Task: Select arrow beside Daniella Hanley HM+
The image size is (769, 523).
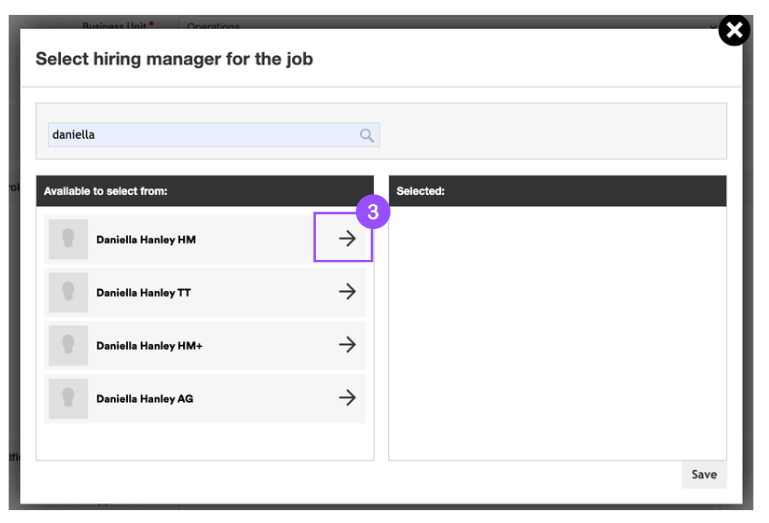Action: click(346, 345)
